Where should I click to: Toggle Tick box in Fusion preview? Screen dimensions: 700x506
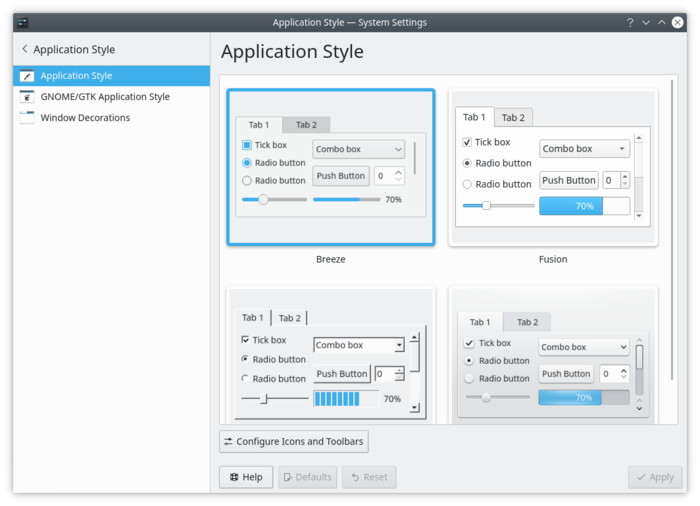467,143
